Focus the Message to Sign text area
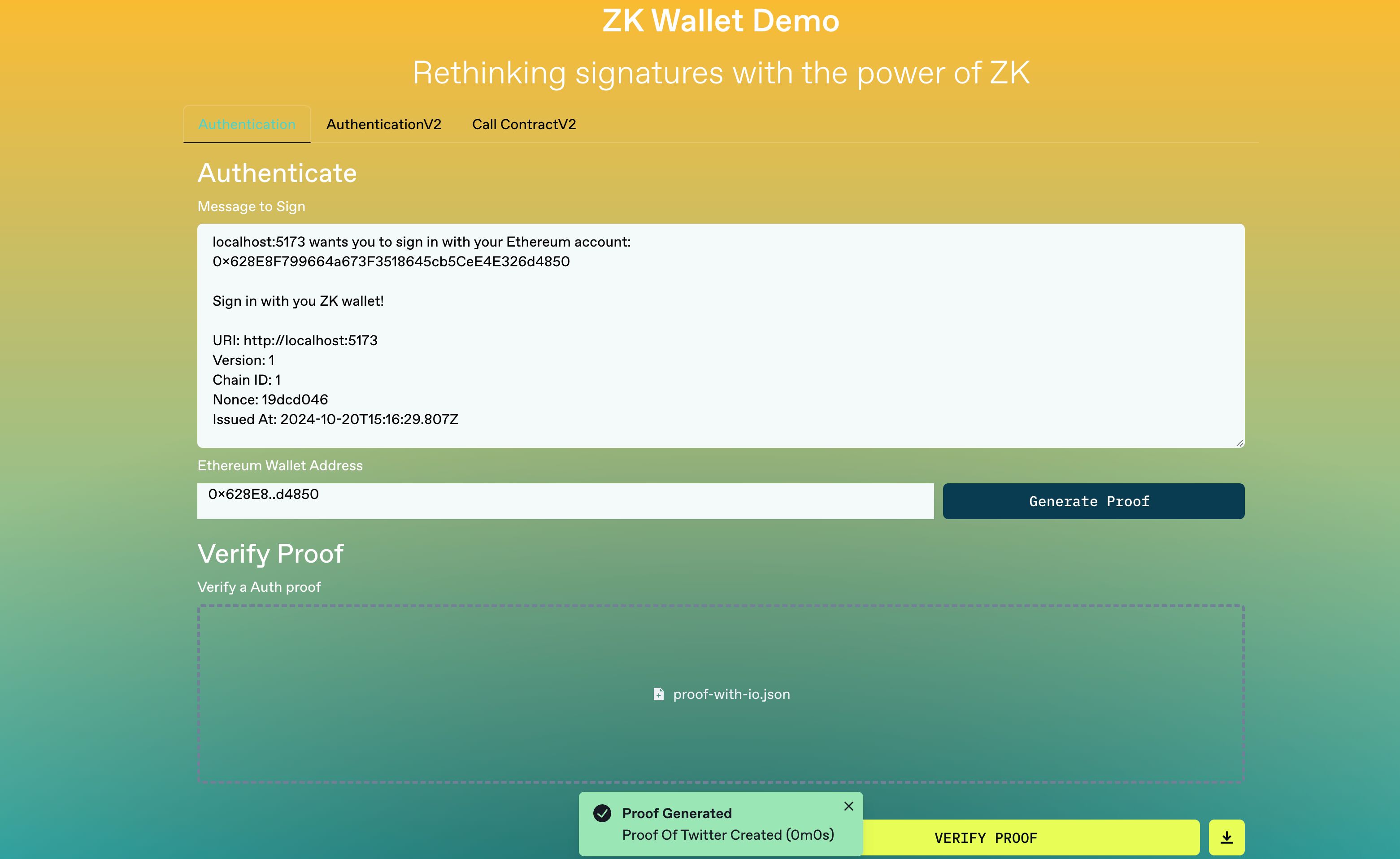Screen dimensions: 1400x859 point(721,336)
